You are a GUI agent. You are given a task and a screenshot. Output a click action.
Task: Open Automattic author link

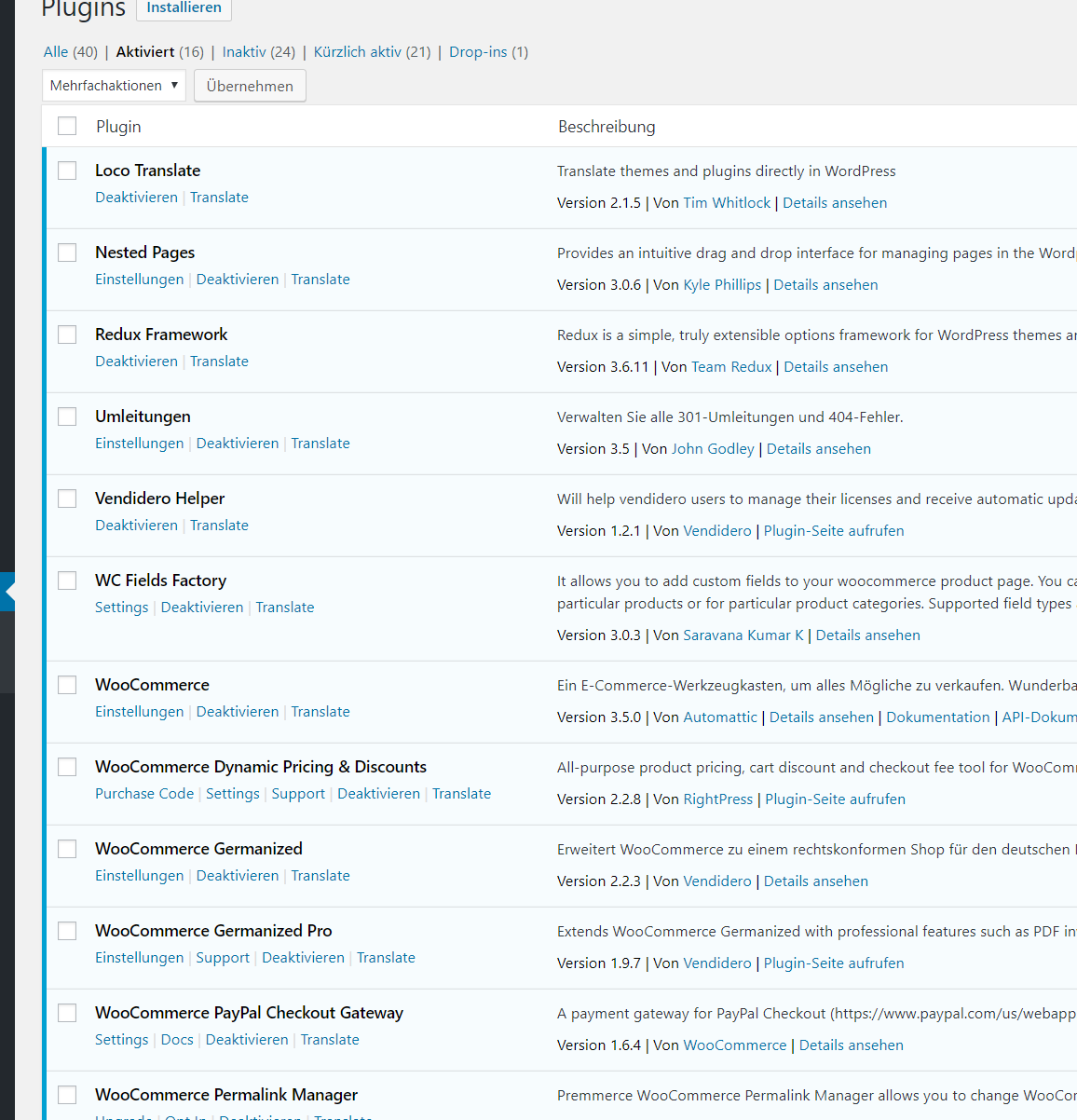720,717
